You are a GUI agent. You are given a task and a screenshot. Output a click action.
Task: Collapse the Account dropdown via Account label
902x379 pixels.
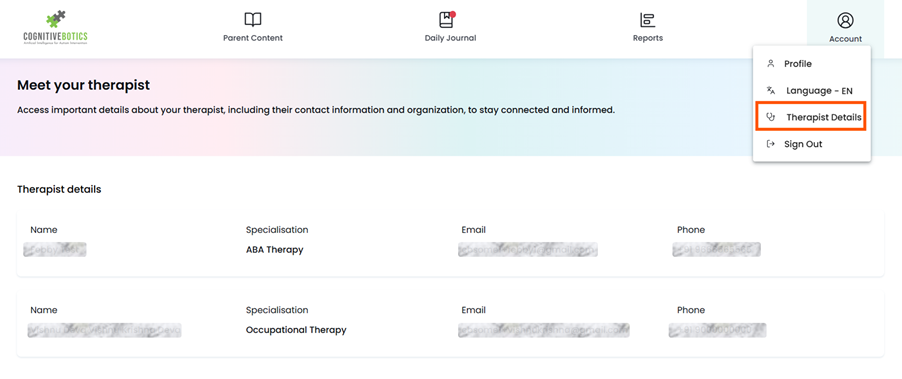845,39
